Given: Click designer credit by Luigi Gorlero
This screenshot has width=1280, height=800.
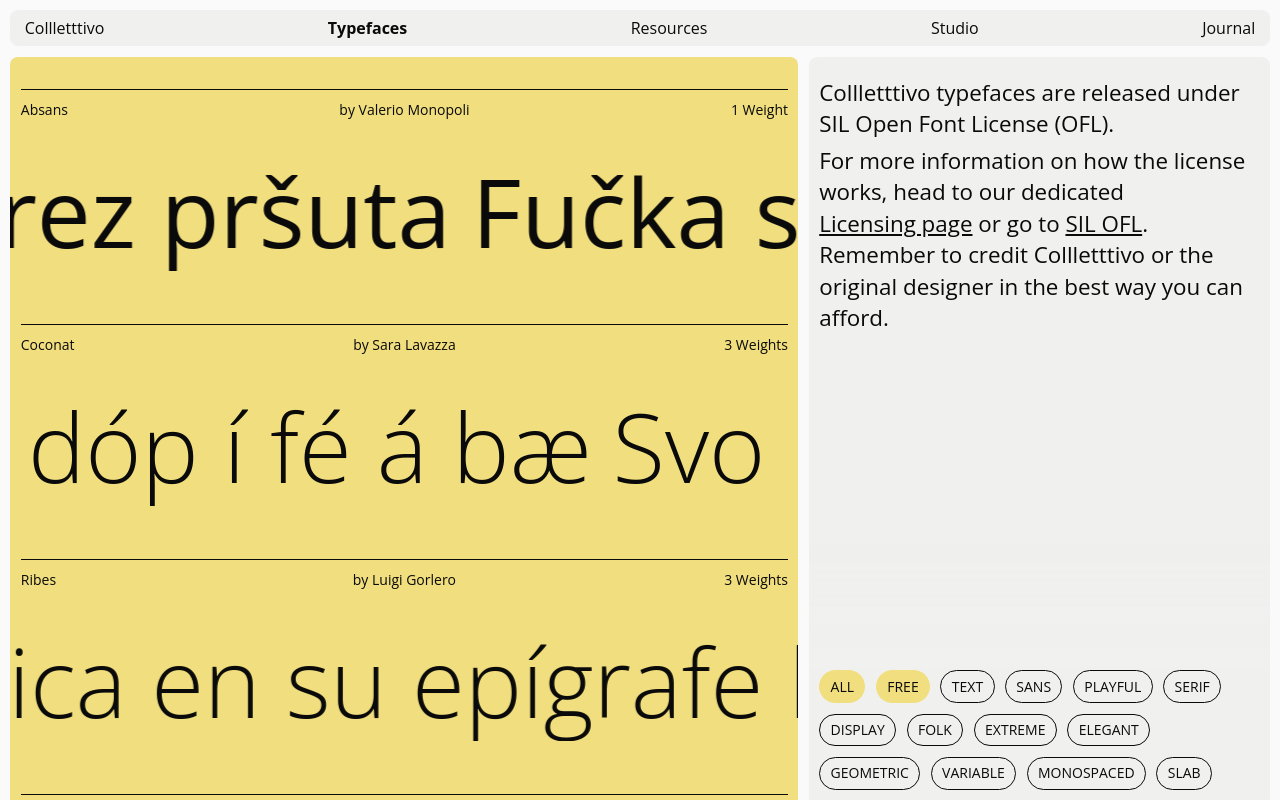Looking at the screenshot, I should (404, 580).
